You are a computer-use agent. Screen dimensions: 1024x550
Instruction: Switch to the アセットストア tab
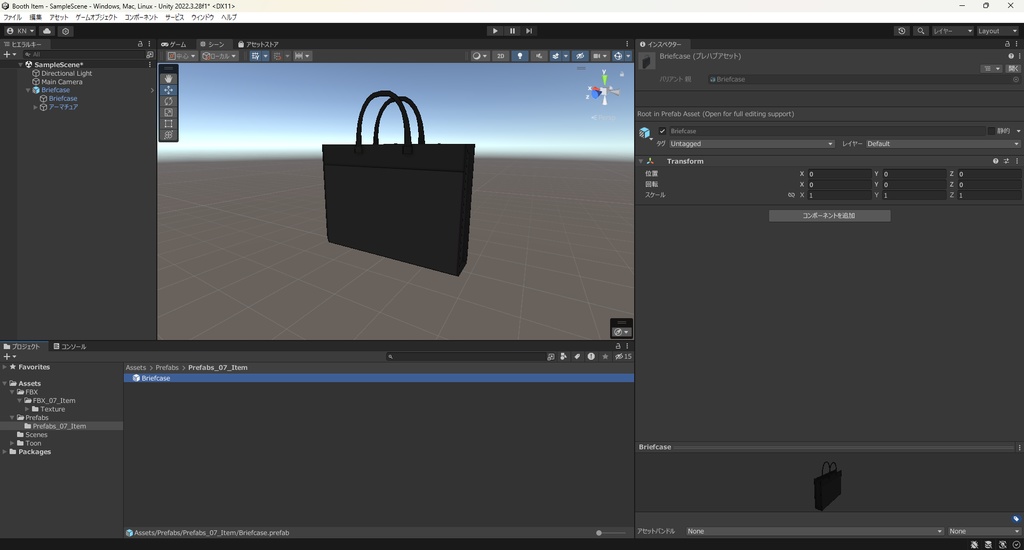tap(258, 44)
